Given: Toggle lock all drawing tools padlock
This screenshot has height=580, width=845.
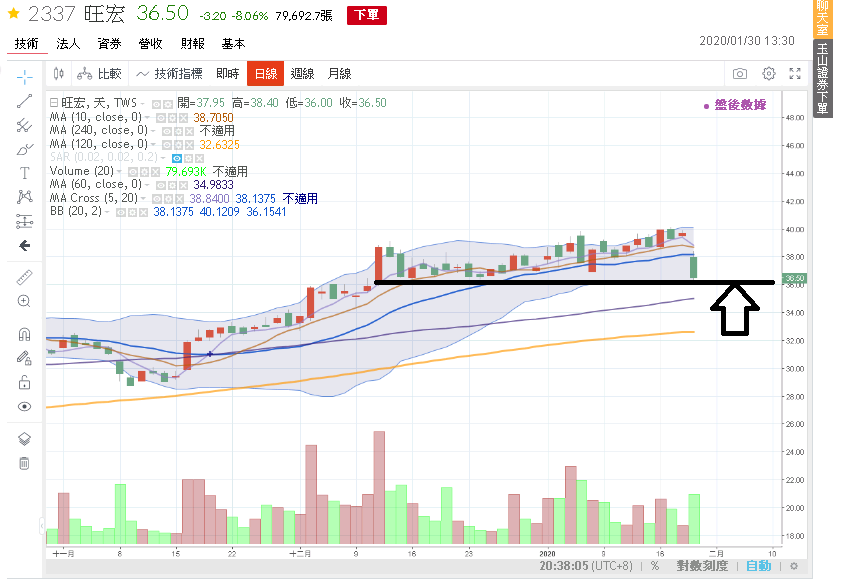Looking at the screenshot, I should (x=24, y=383).
